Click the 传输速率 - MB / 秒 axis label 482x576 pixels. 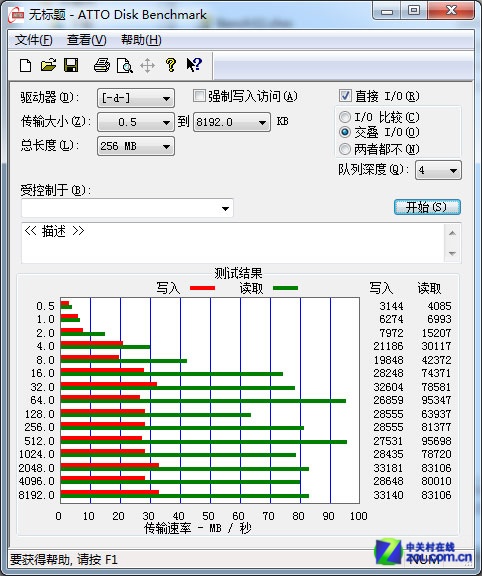(x=198, y=528)
